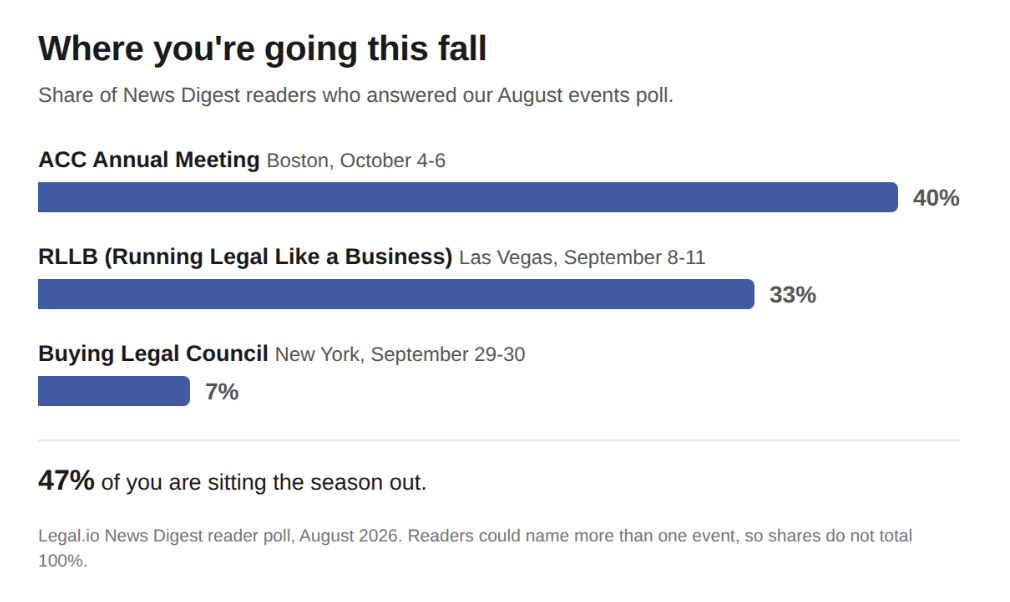The height and width of the screenshot is (602, 1010).
Task: Click the horizontal divider line
Action: pos(499,440)
